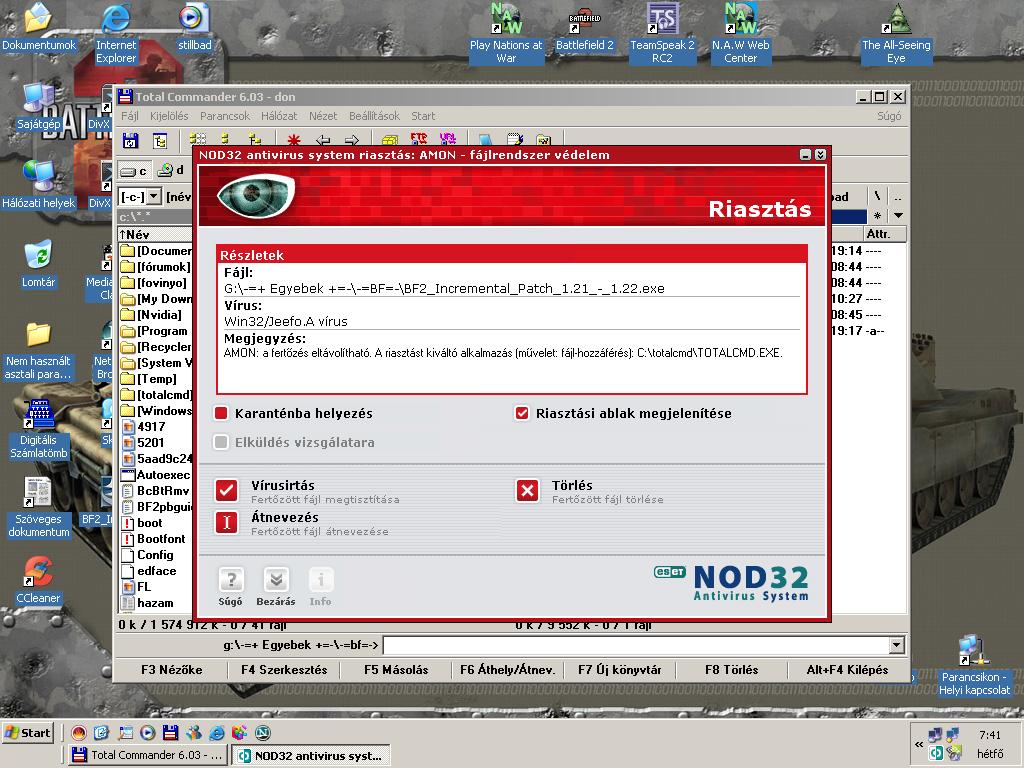Launch CCleaner from the desktop
Screen dimensions: 1024x768
point(38,573)
